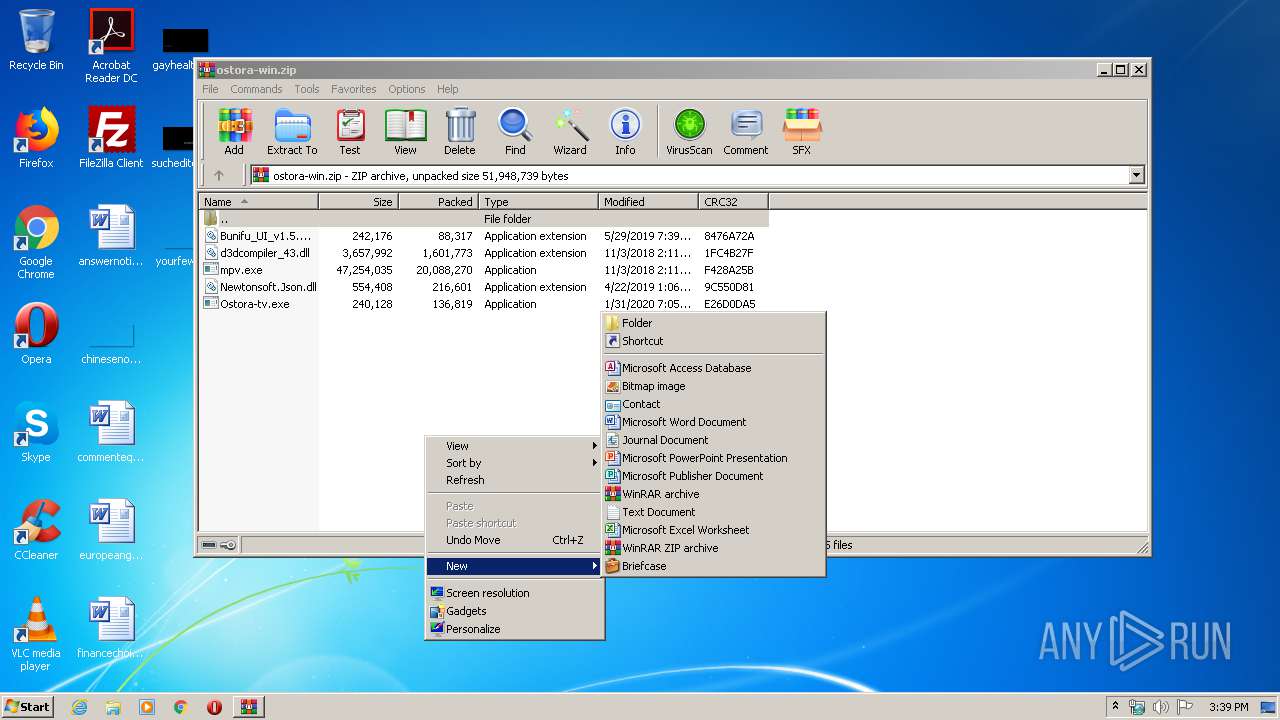Click the Extract To toolbar icon
The image size is (1280, 720).
[x=292, y=132]
